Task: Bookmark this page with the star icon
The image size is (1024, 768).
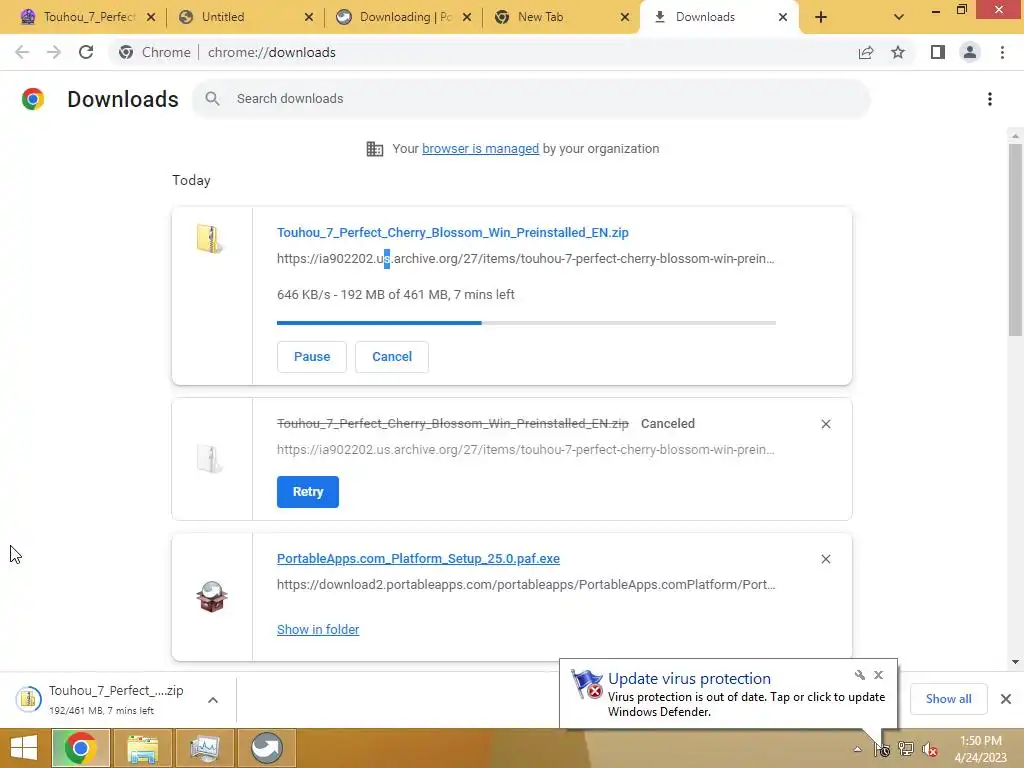Action: (898, 52)
